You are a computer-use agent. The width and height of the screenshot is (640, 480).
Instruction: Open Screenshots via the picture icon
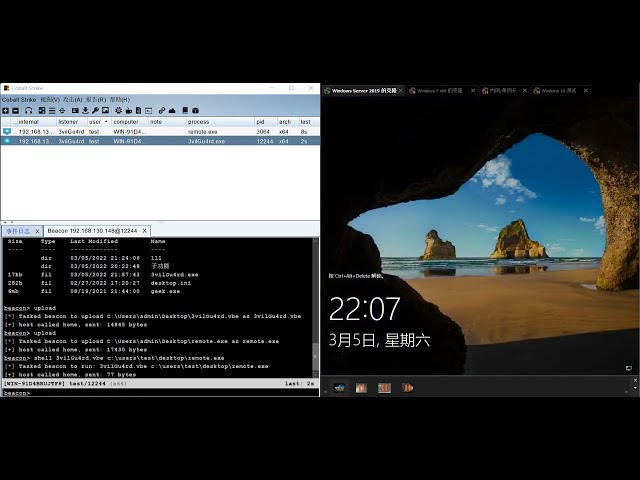pyautogui.click(x=105, y=111)
